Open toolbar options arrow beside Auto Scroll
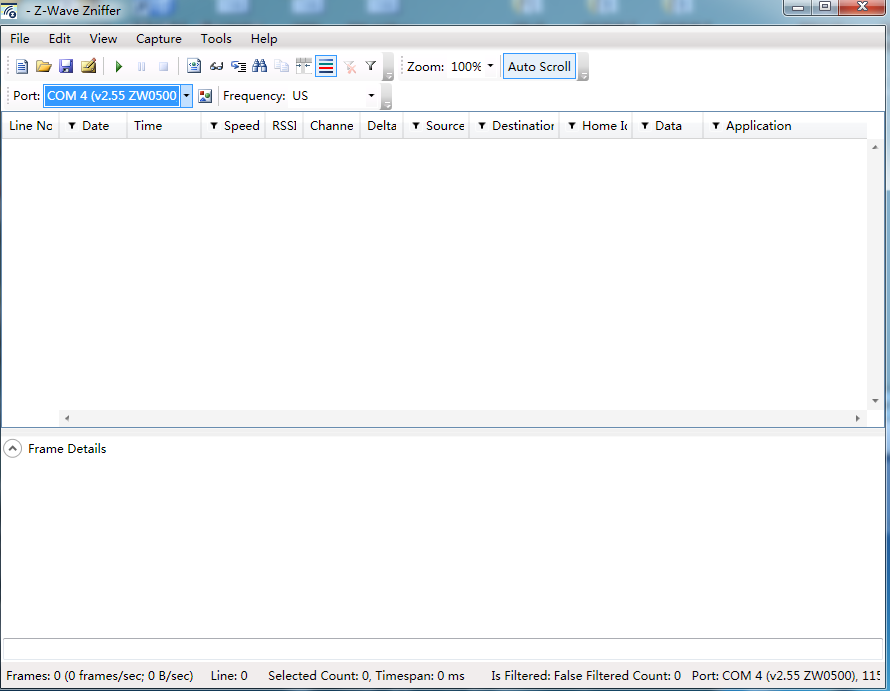This screenshot has width=890, height=691. pos(583,67)
